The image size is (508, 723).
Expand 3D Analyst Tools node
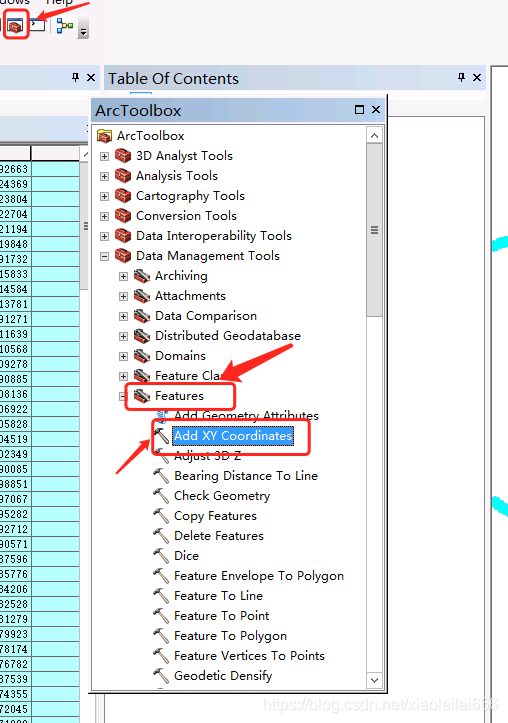coord(105,156)
